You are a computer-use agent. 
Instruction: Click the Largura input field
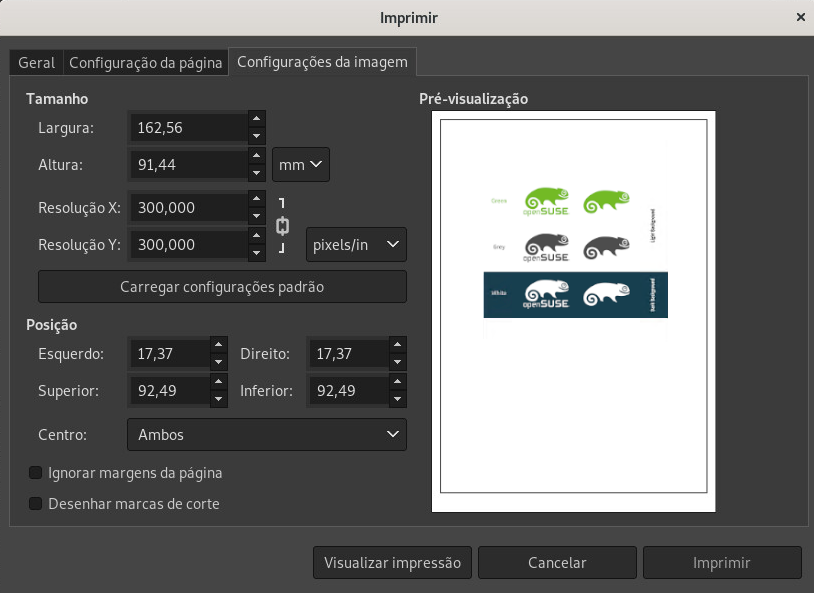(188, 128)
